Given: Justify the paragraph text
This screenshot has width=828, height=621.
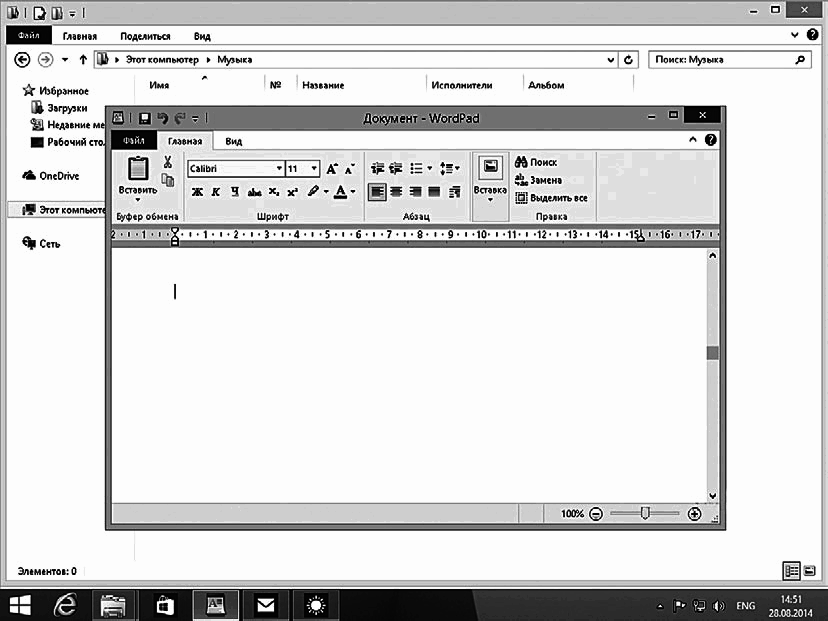Looking at the screenshot, I should tap(434, 192).
